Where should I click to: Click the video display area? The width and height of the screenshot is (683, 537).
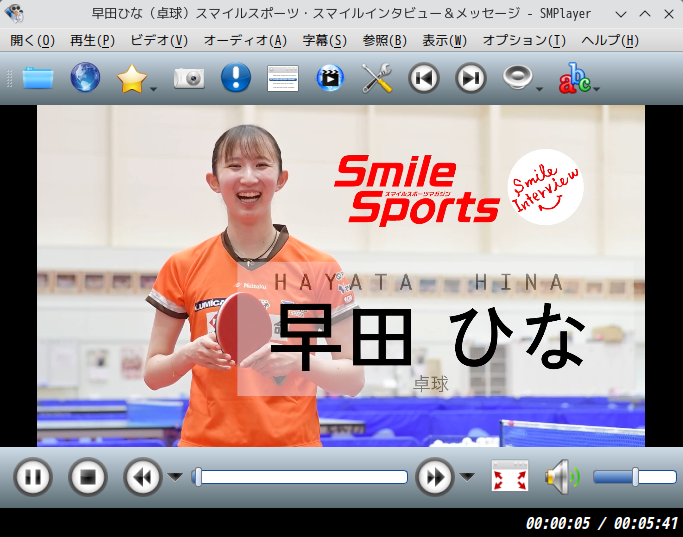coord(341,276)
